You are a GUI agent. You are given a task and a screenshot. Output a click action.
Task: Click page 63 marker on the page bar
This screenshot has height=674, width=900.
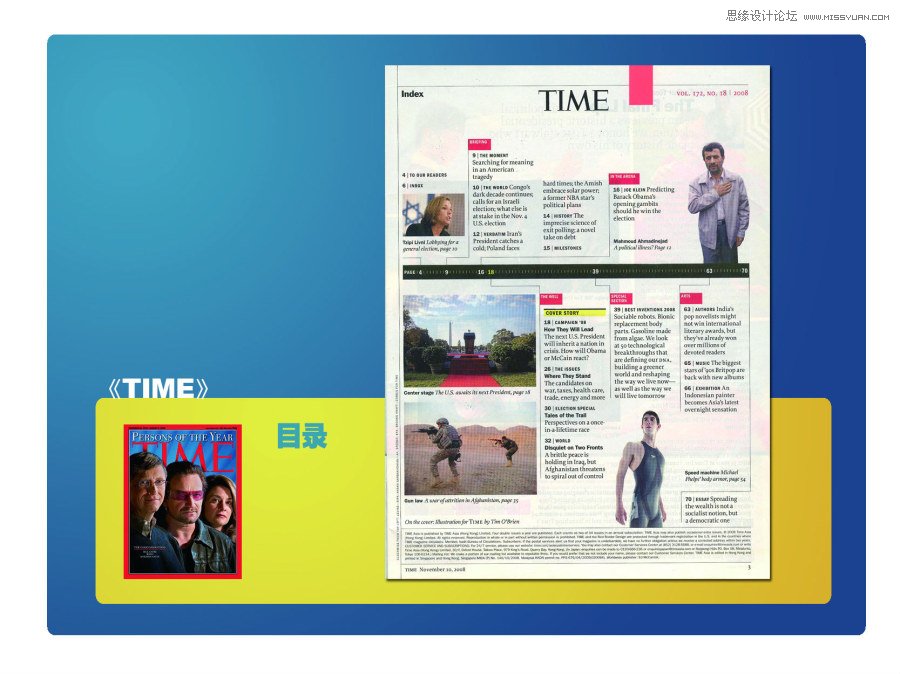click(709, 271)
